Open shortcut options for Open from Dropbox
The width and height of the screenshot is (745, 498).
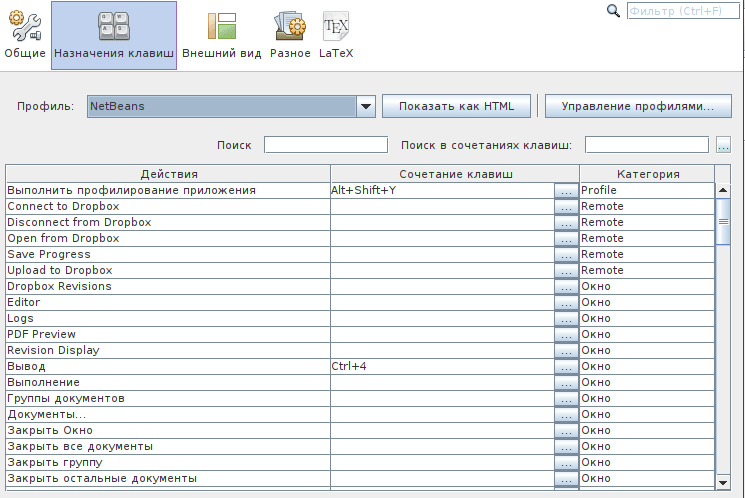566,239
